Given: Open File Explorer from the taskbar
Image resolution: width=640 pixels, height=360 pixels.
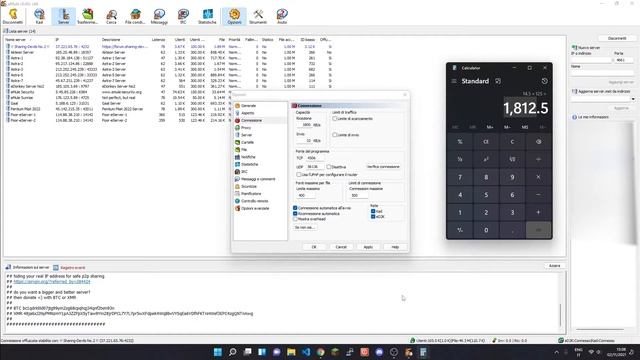Looking at the screenshot, I should click(291, 352).
